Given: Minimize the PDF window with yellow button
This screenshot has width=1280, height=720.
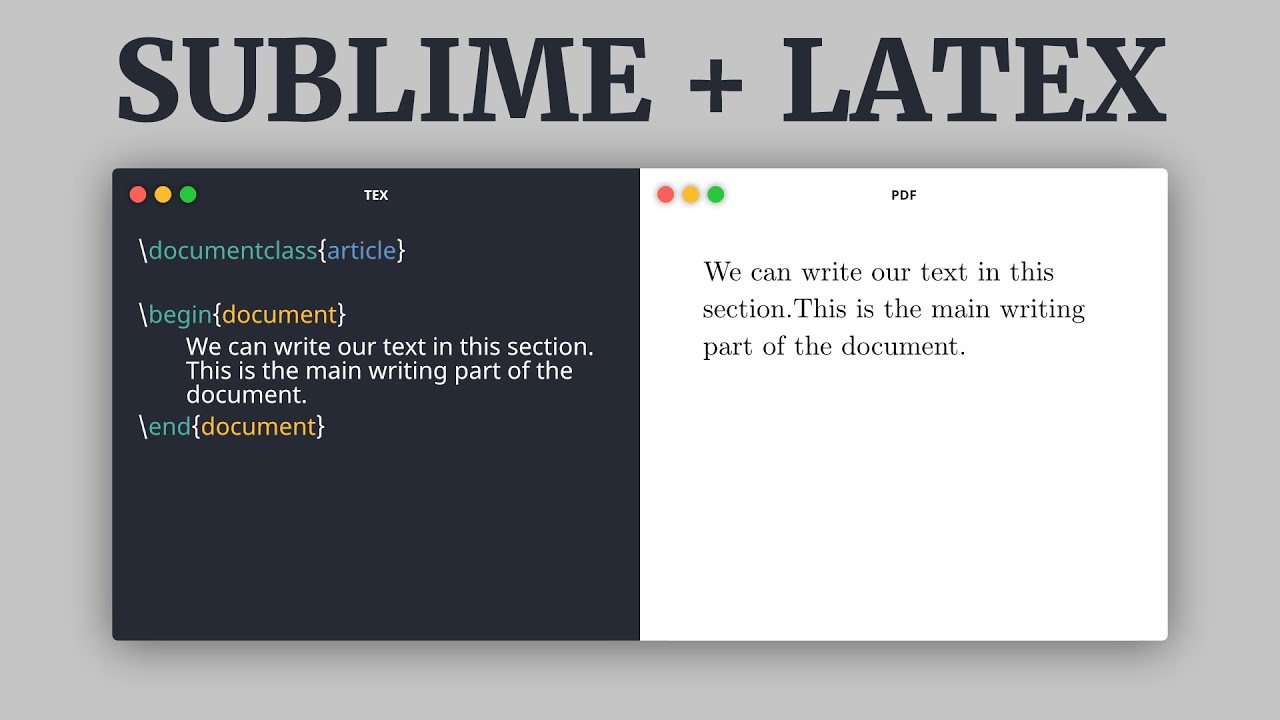Looking at the screenshot, I should 691,195.
